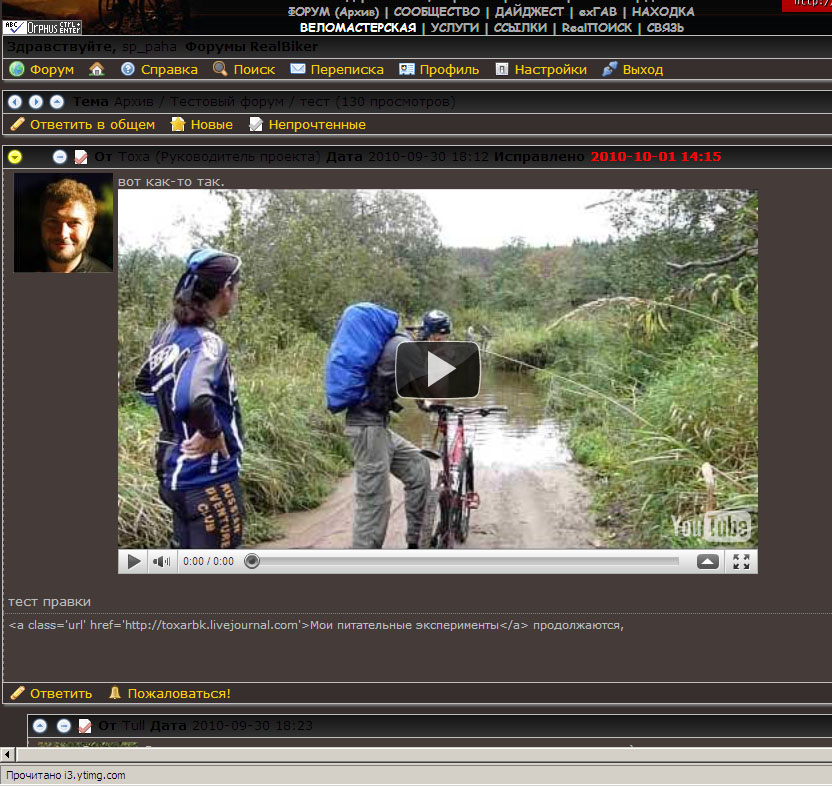
Task: Expand the video player quality menu arrow
Action: [708, 562]
